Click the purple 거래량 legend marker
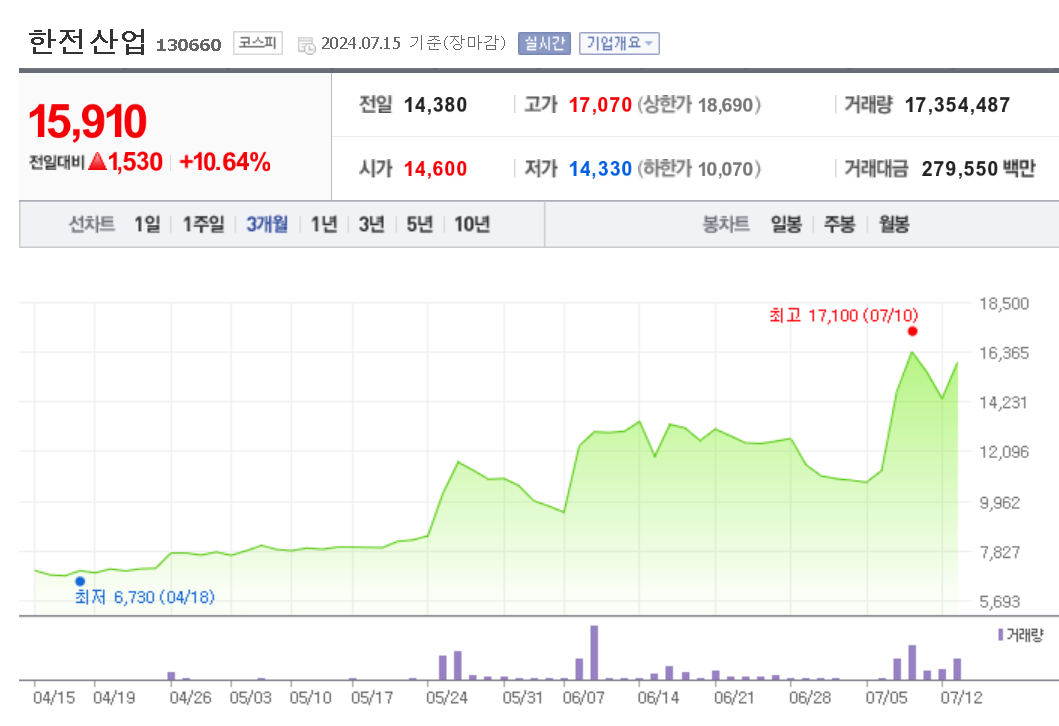Screen dimensions: 1059x726 pos(1000,635)
